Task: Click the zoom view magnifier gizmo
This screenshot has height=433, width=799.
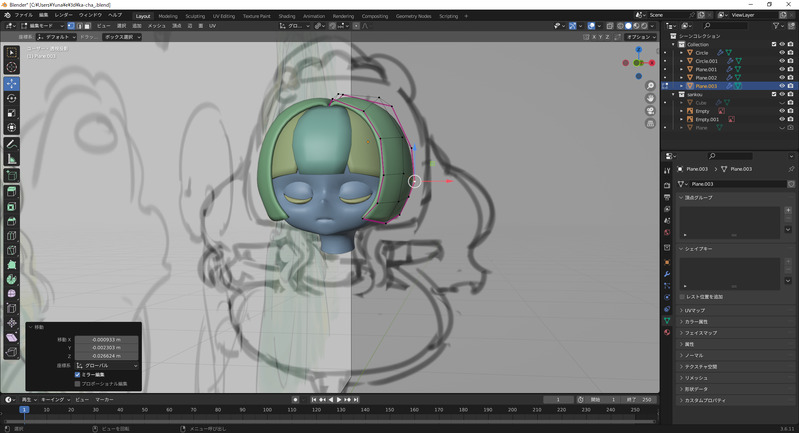Action: (x=649, y=83)
